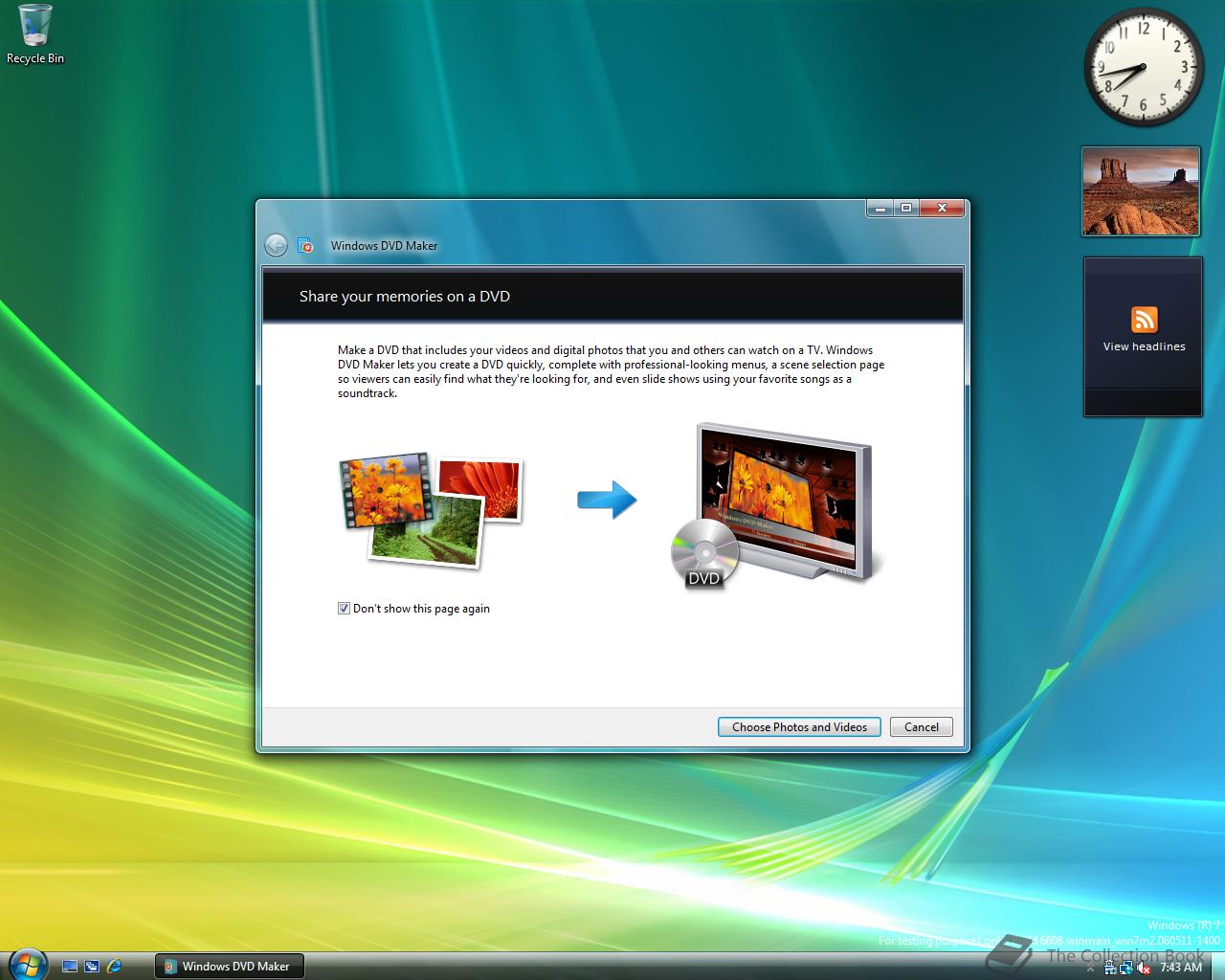Tick the Don't show this page again checkbox
This screenshot has width=1225, height=980.
[344, 609]
